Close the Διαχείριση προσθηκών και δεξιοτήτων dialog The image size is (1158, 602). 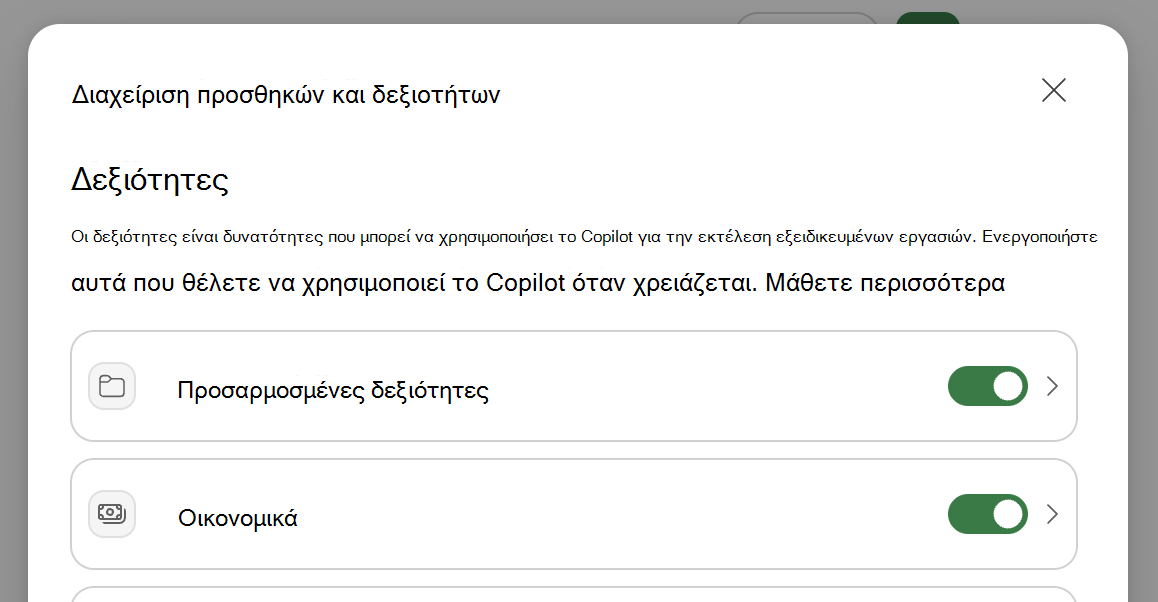pyautogui.click(x=1054, y=90)
